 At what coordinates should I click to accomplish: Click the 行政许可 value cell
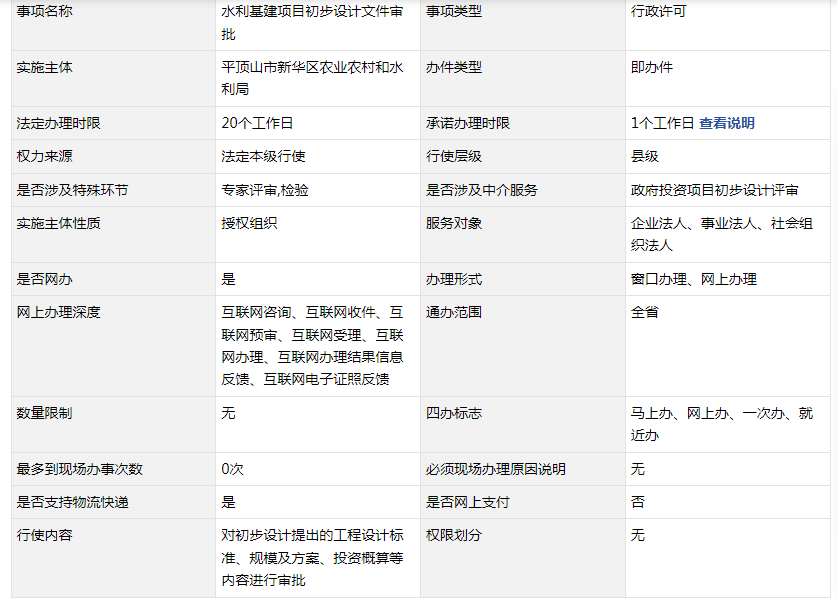[x=659, y=12]
